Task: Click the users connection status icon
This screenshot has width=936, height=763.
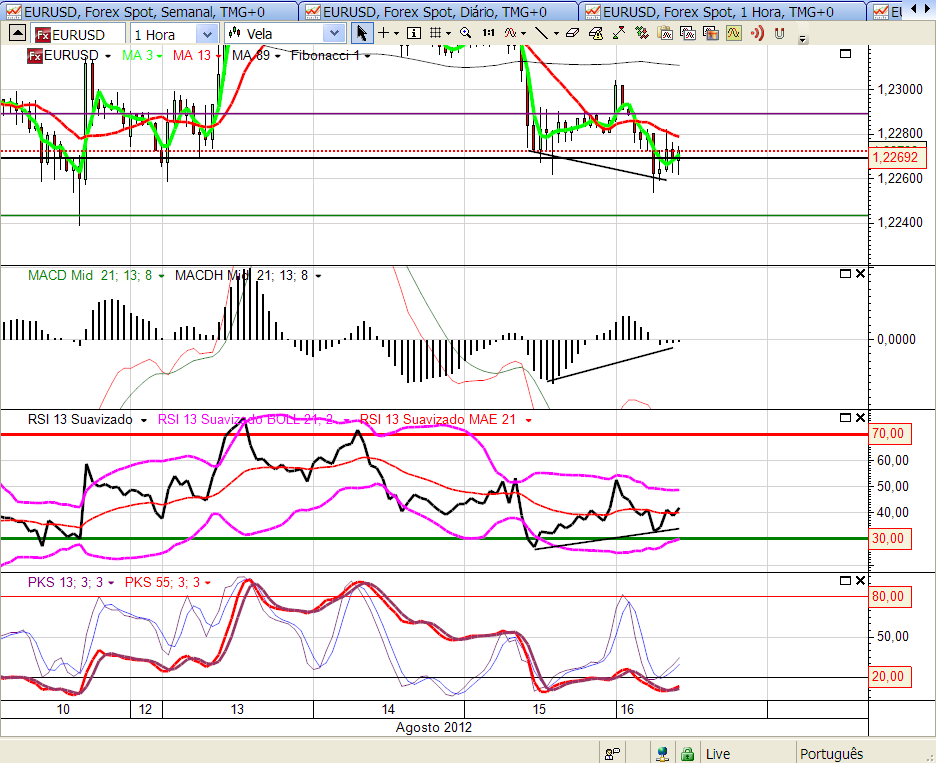Action: (x=612, y=754)
